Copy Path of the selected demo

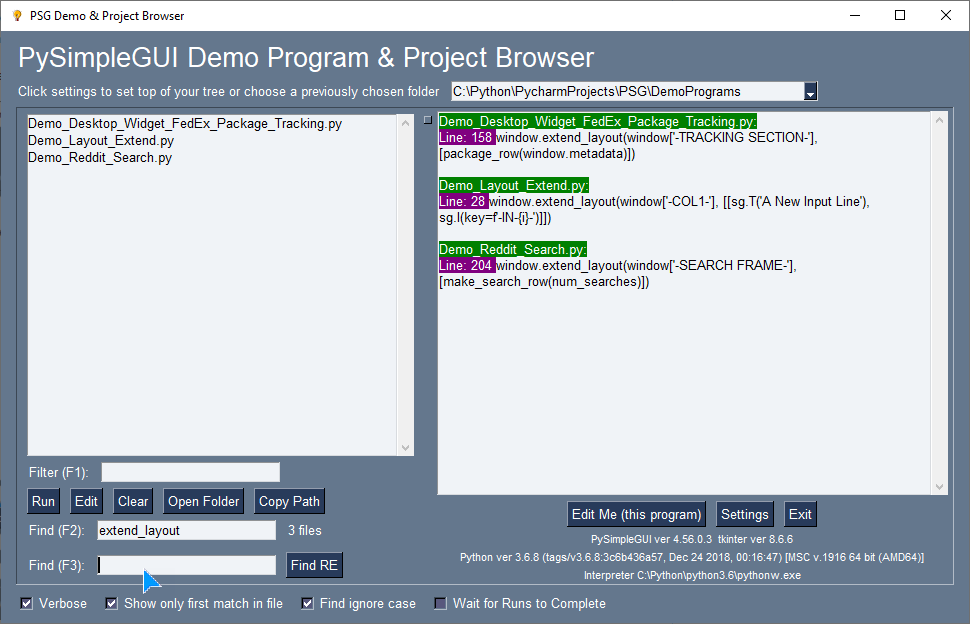[x=289, y=501]
